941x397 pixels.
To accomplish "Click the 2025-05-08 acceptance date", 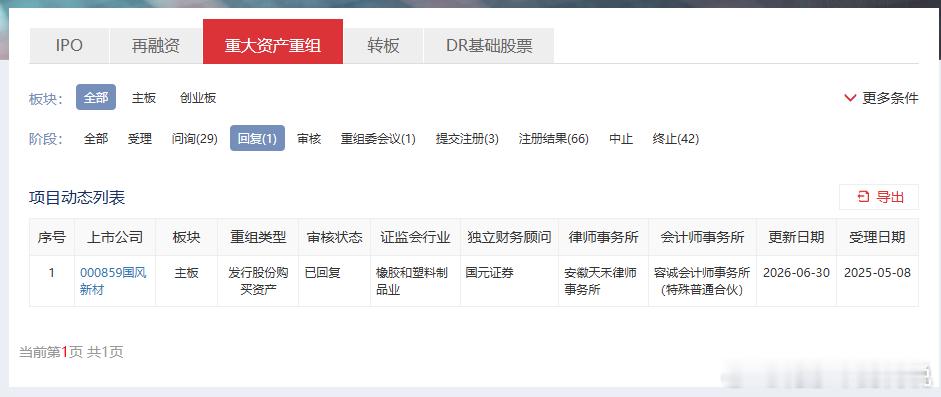I will 877,273.
